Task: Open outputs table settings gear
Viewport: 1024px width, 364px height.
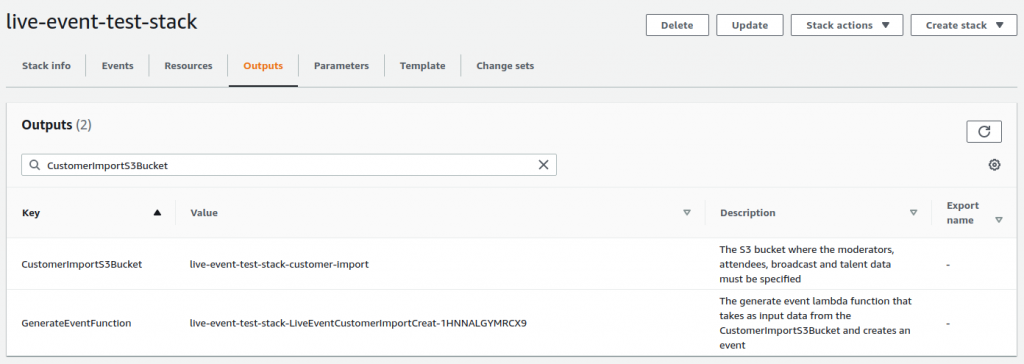Action: point(994,165)
